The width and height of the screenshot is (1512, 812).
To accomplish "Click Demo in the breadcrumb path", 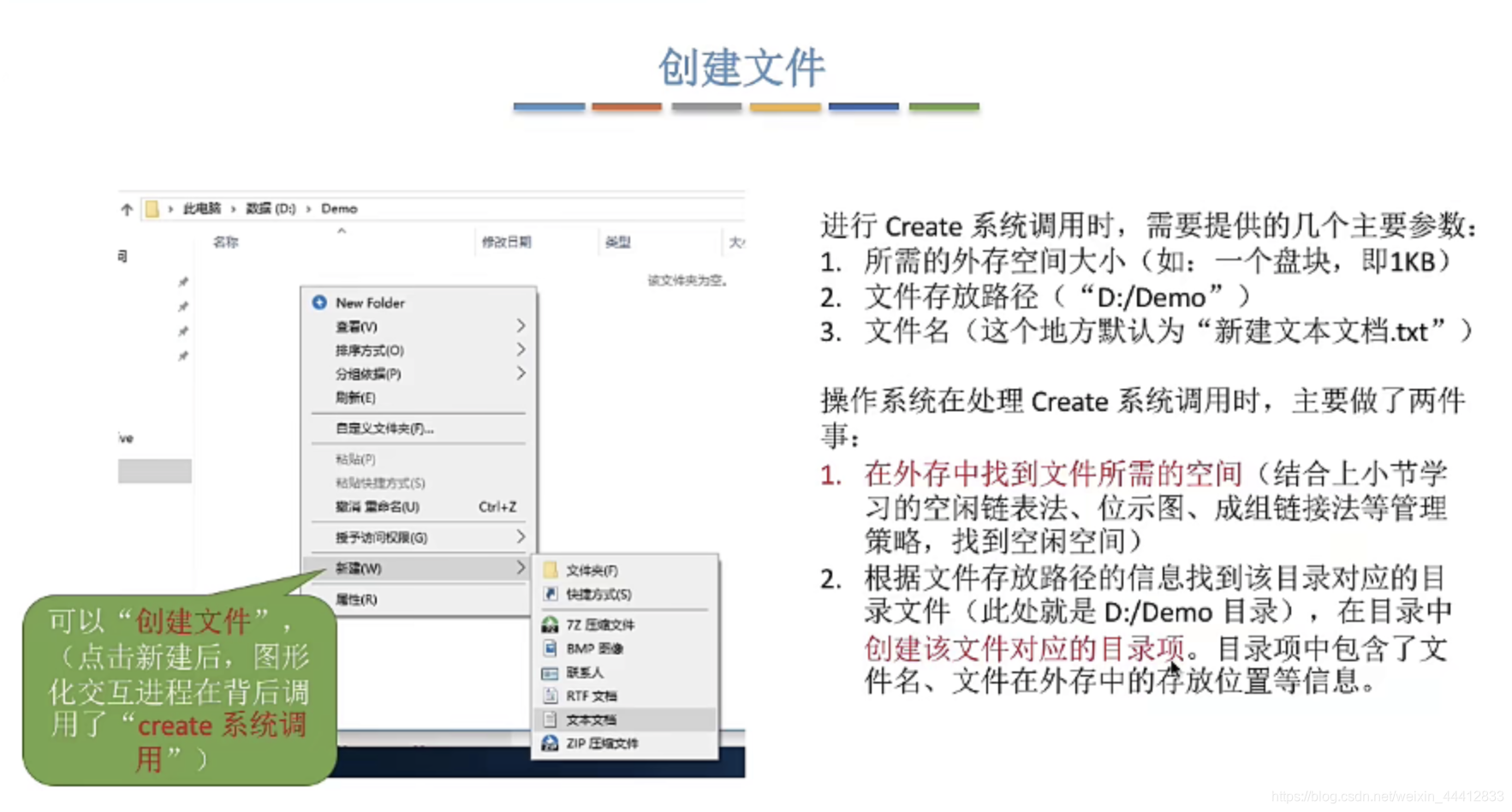I will (339, 208).
